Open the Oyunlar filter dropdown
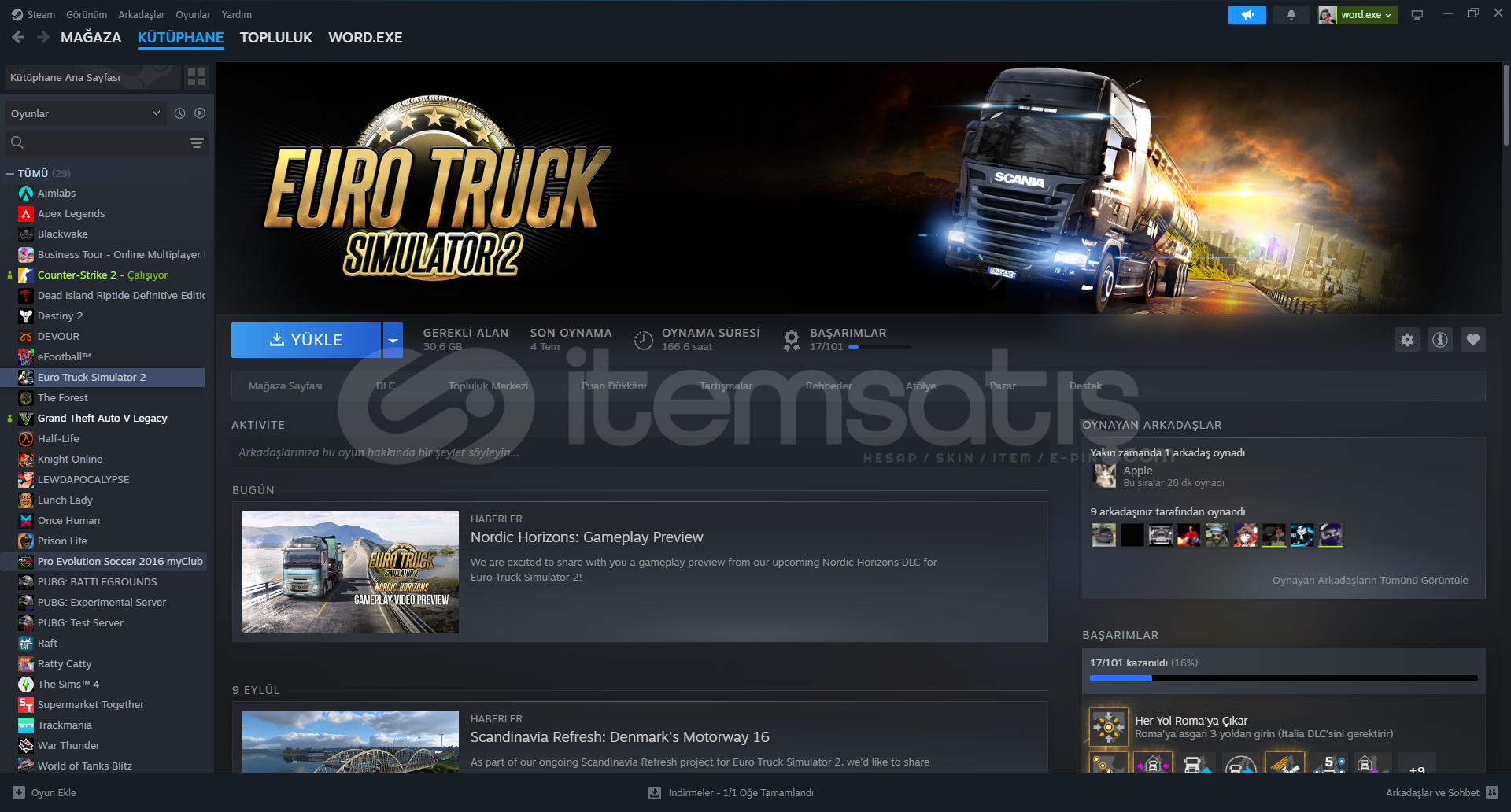This screenshot has height=812, width=1511. (x=86, y=113)
